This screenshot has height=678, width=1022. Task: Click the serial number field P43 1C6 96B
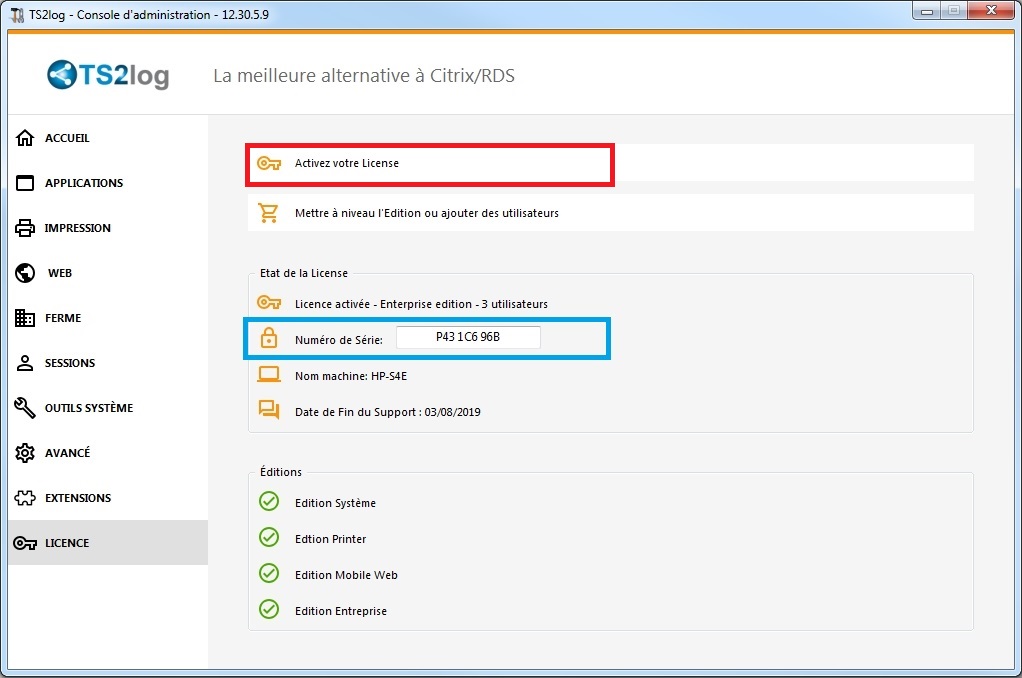pos(468,337)
